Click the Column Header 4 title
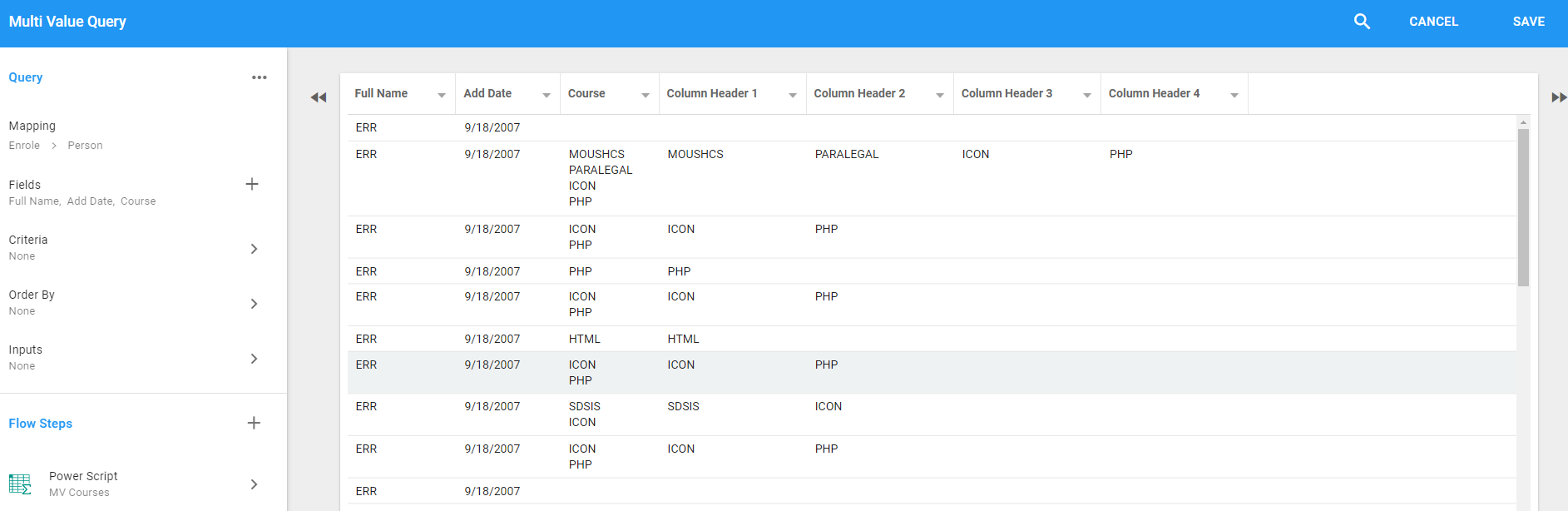The image size is (1568, 511). tap(1154, 93)
